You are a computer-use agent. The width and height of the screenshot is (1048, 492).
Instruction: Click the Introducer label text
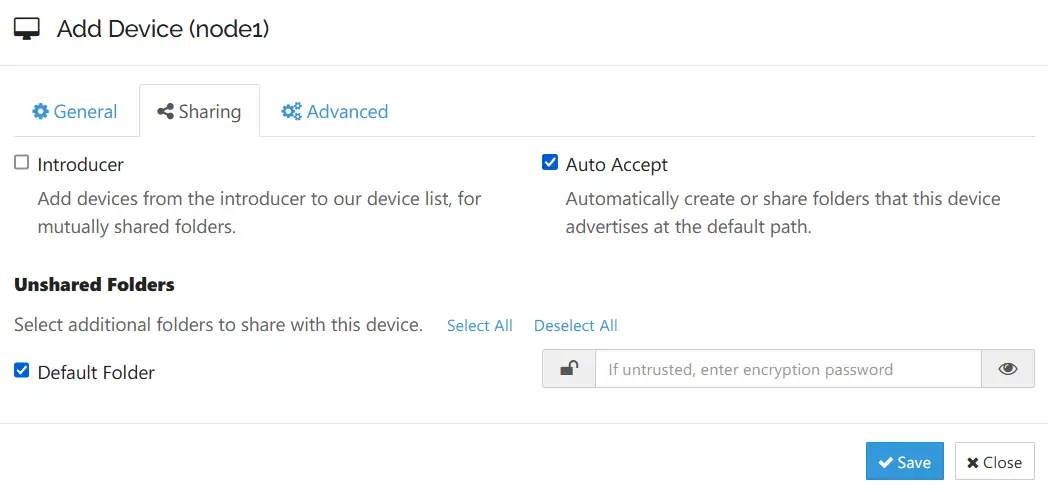click(80, 165)
